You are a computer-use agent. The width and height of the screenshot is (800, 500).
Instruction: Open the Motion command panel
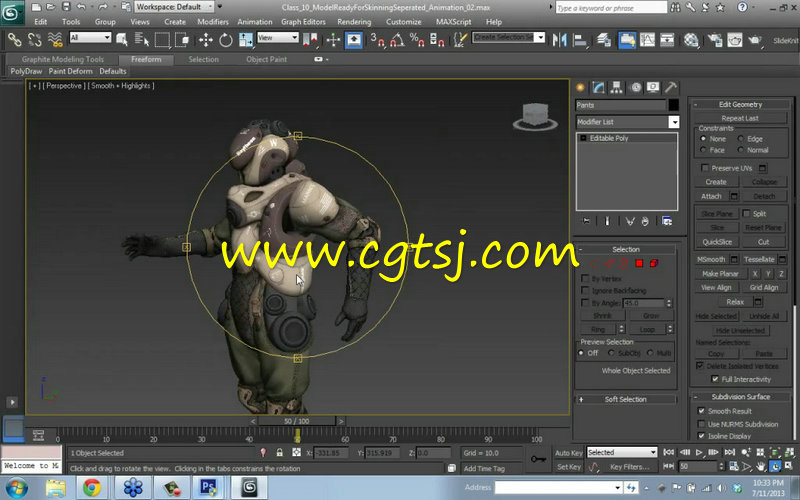636,88
